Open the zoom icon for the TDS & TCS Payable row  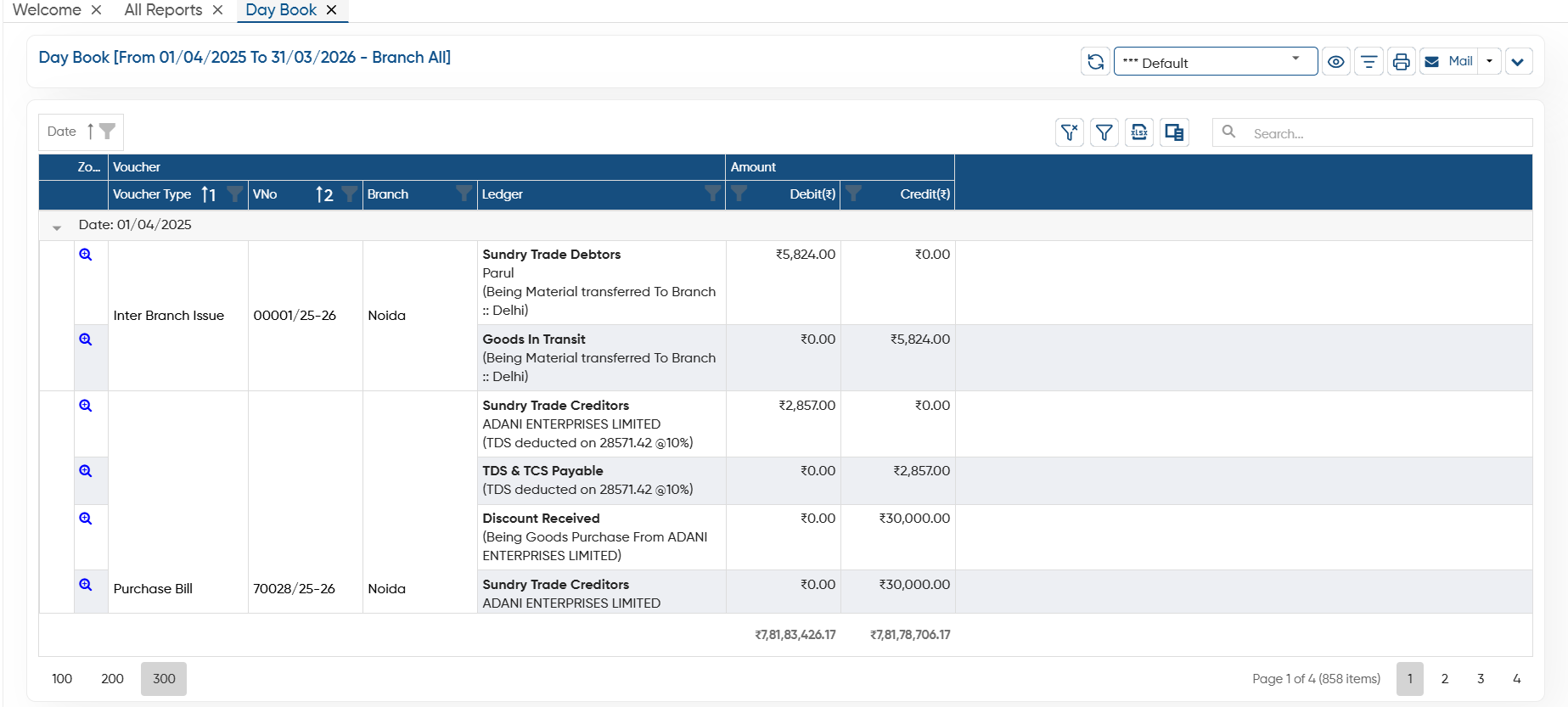pyautogui.click(x=86, y=471)
